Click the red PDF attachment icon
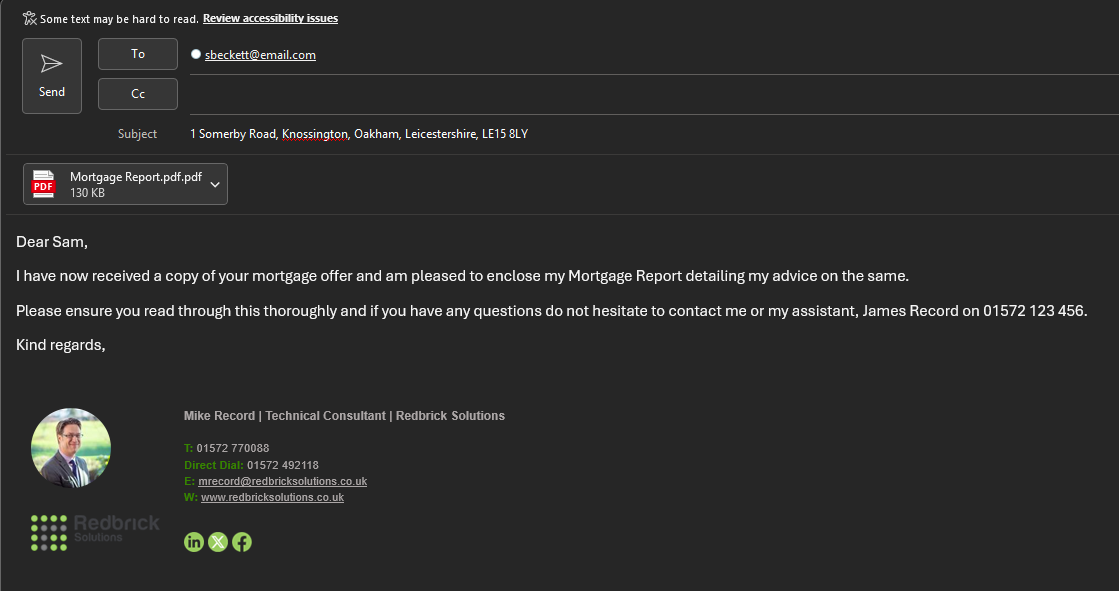 click(44, 184)
